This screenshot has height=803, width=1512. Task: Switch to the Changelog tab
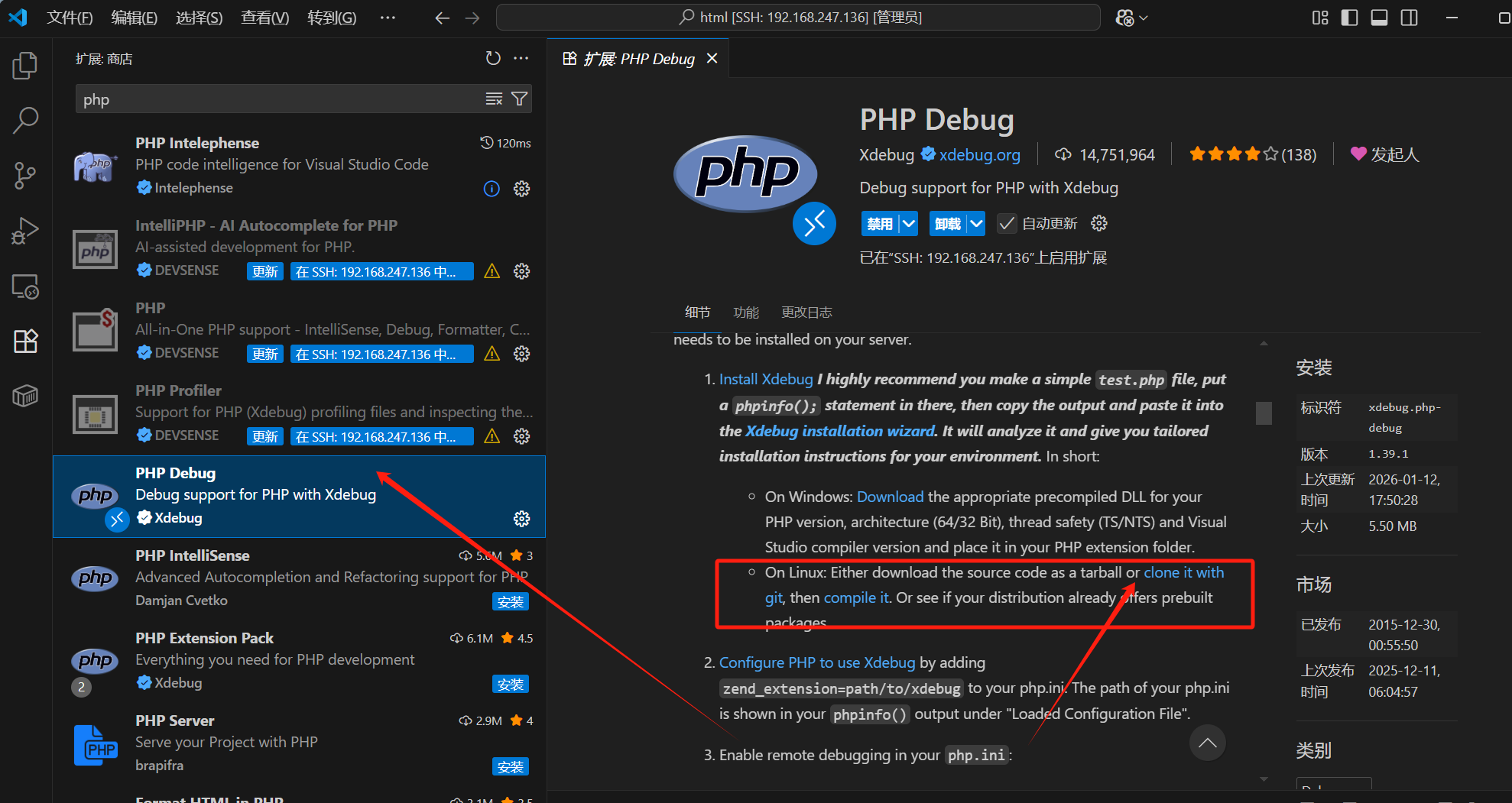[x=806, y=312]
